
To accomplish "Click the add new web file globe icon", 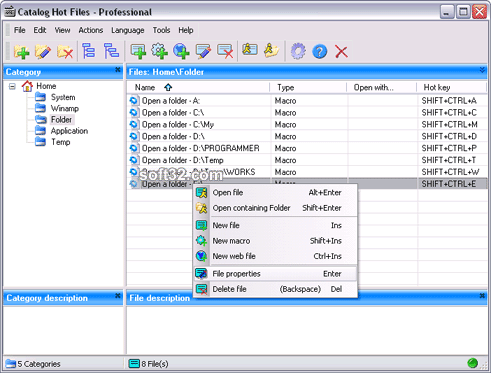I will coord(181,52).
